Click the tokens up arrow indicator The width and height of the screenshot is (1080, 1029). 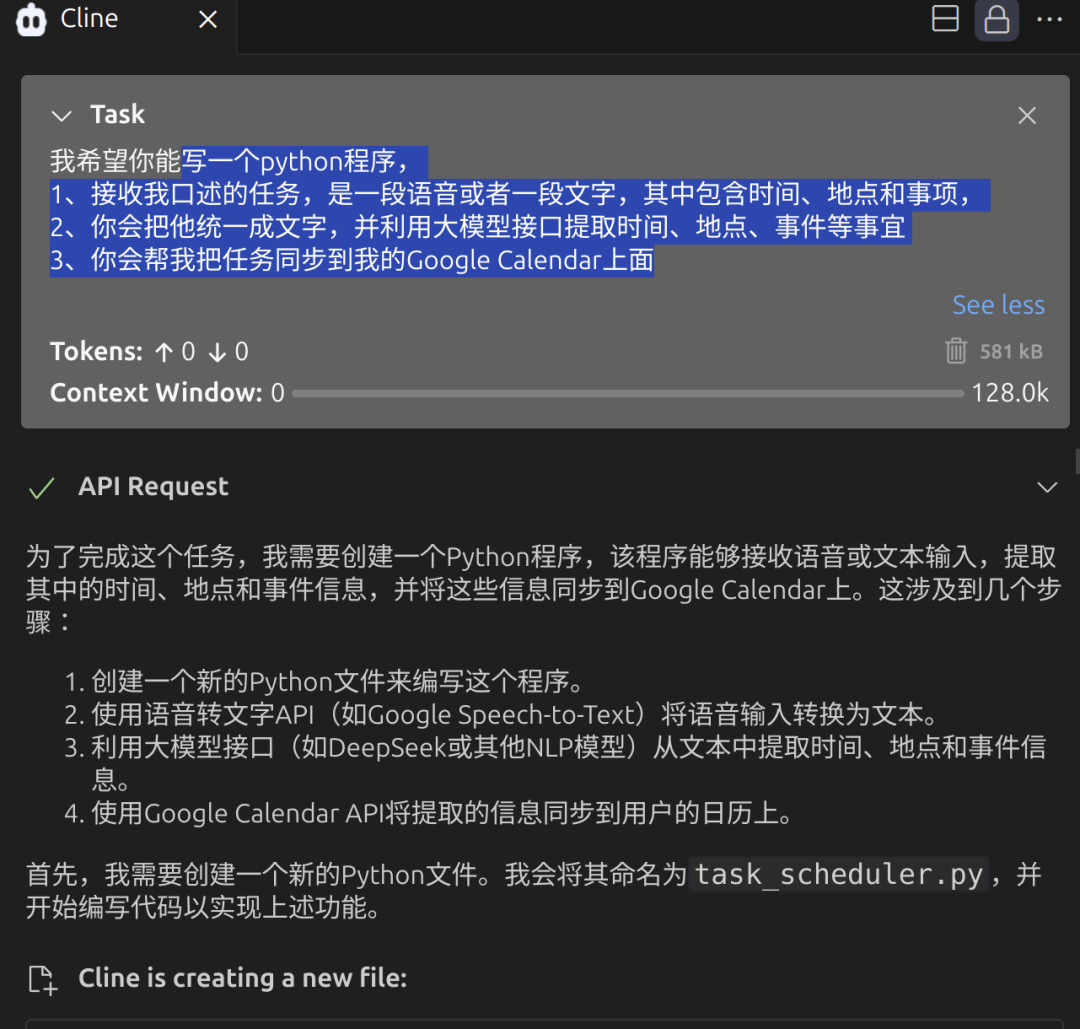tap(164, 352)
